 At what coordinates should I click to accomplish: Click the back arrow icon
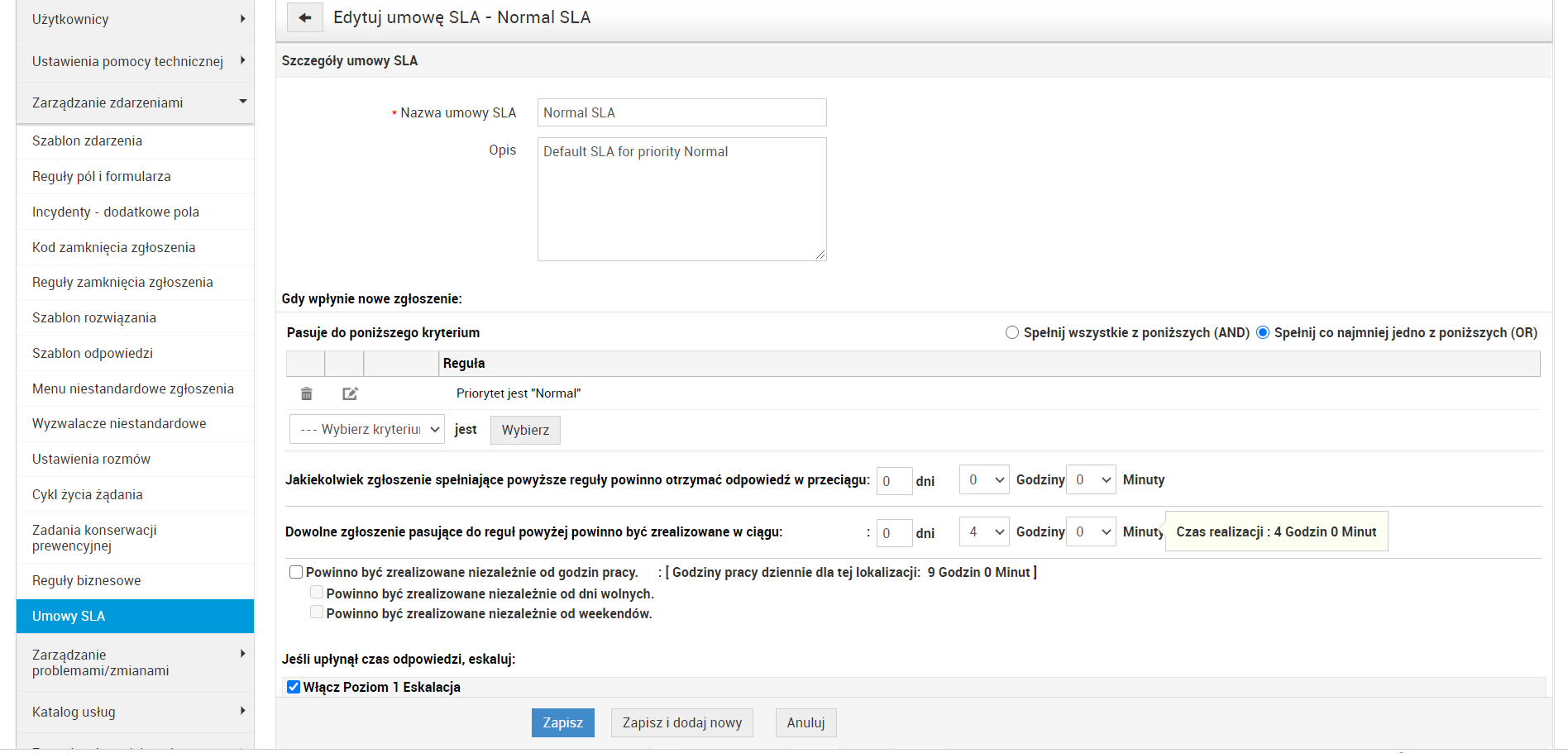pyautogui.click(x=304, y=17)
